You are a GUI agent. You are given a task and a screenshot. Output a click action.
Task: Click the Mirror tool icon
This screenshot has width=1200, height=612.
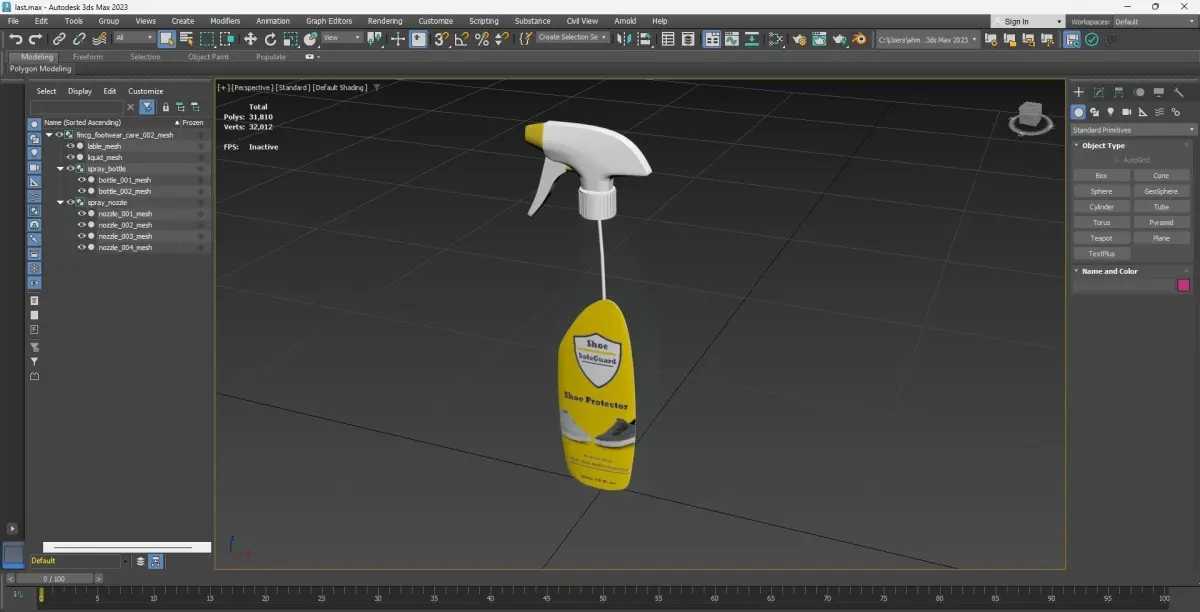(x=624, y=39)
